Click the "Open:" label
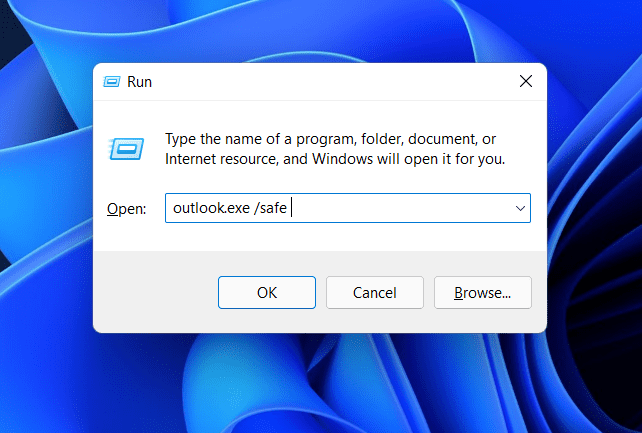This screenshot has height=433, width=642. [126, 208]
